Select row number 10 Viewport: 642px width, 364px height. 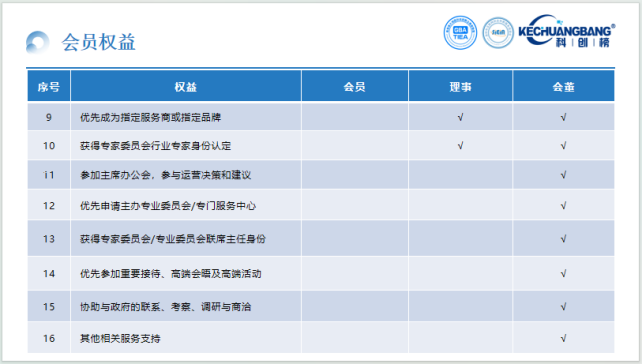49,146
